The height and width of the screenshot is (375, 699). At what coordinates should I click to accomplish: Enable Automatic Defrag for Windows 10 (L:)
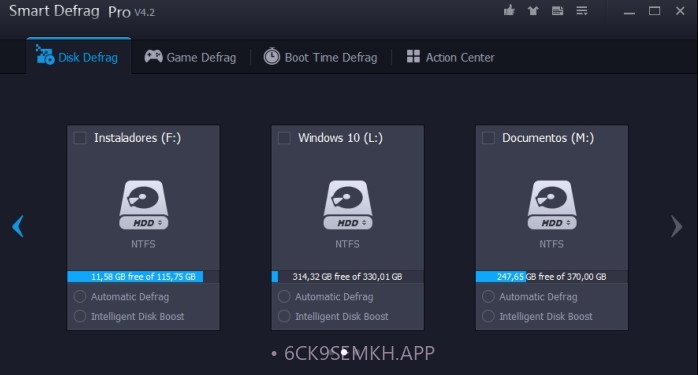coord(284,296)
